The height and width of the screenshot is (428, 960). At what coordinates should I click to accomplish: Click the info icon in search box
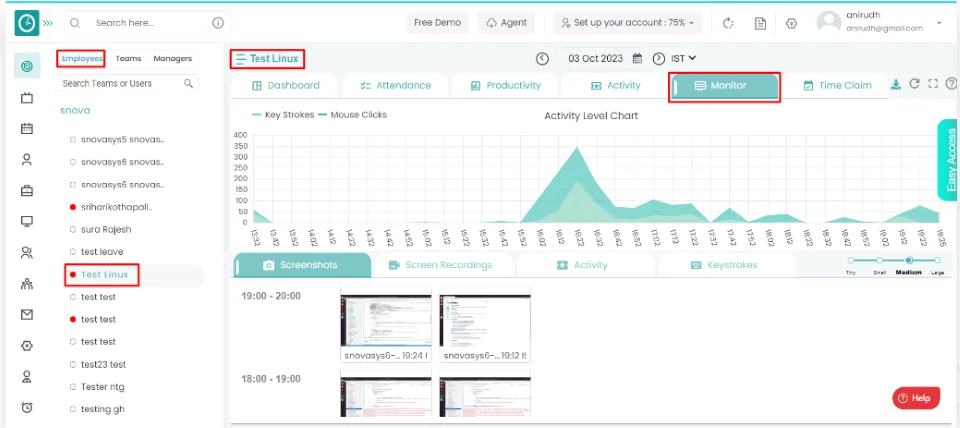[x=218, y=23]
